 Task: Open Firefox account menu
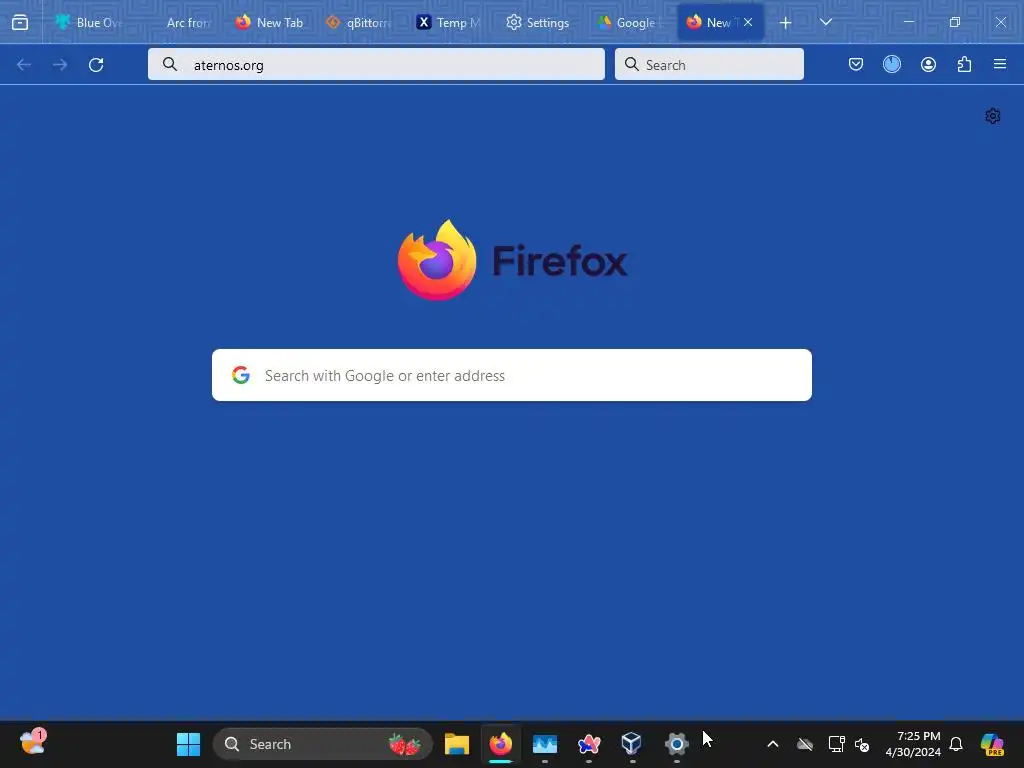pyautogui.click(x=928, y=64)
